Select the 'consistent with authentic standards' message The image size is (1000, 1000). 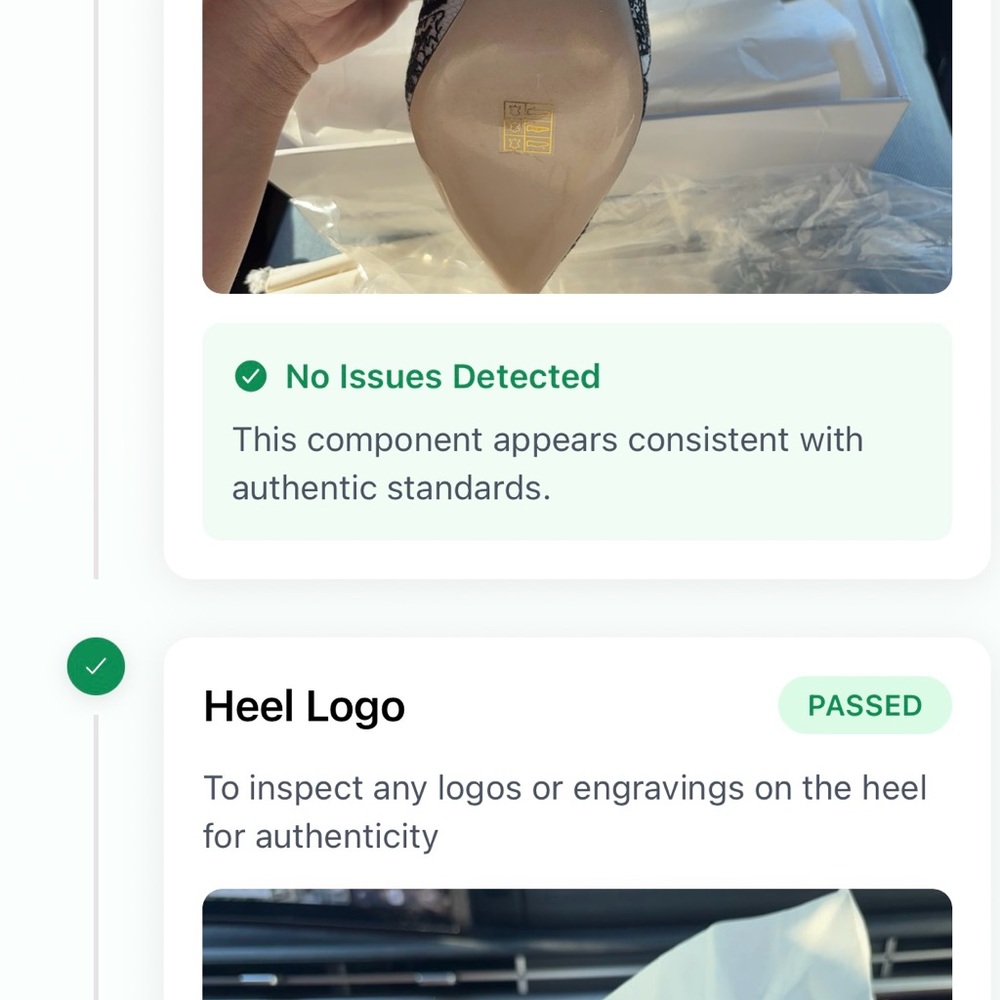click(x=547, y=464)
